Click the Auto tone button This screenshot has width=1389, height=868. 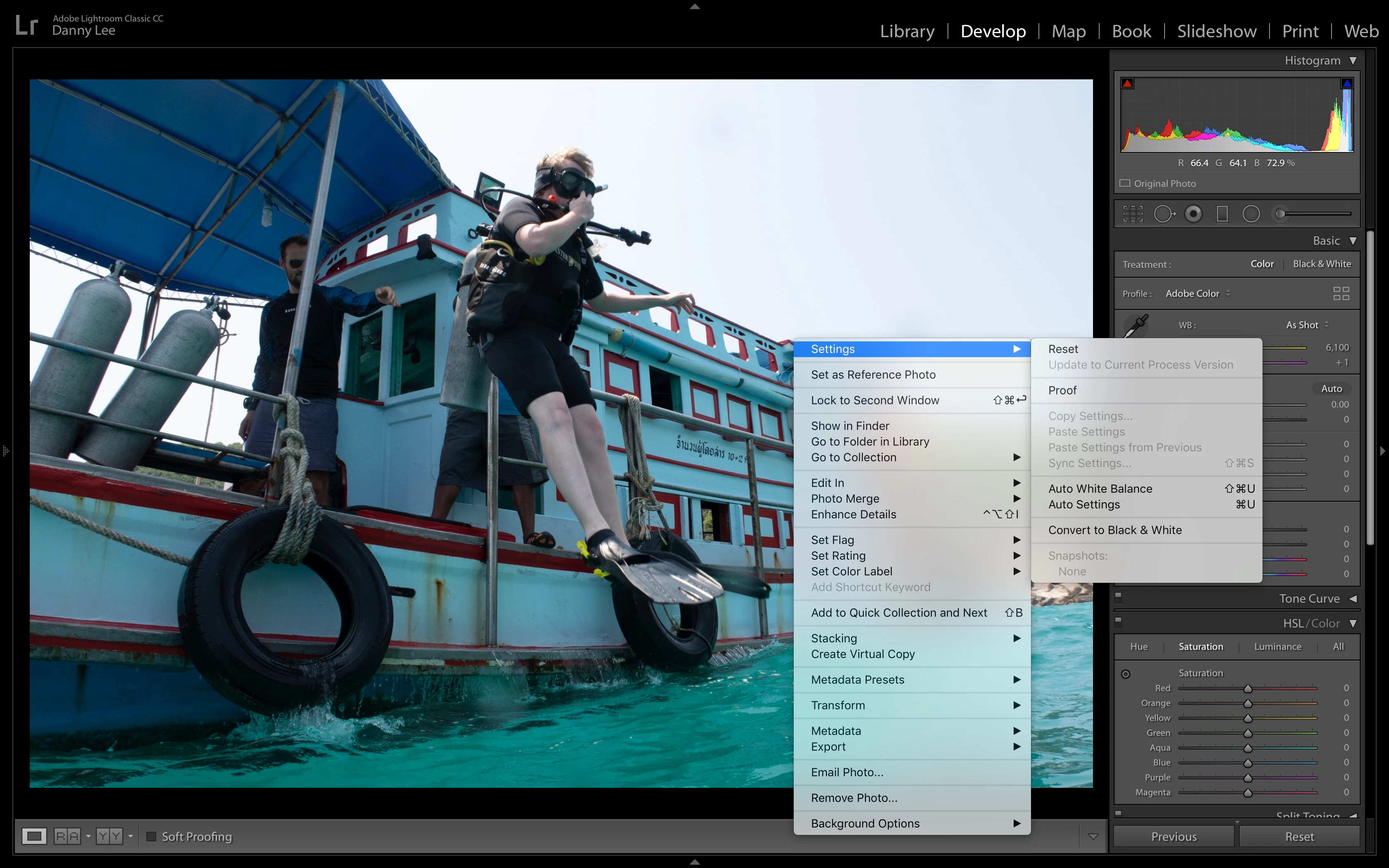coord(1331,389)
